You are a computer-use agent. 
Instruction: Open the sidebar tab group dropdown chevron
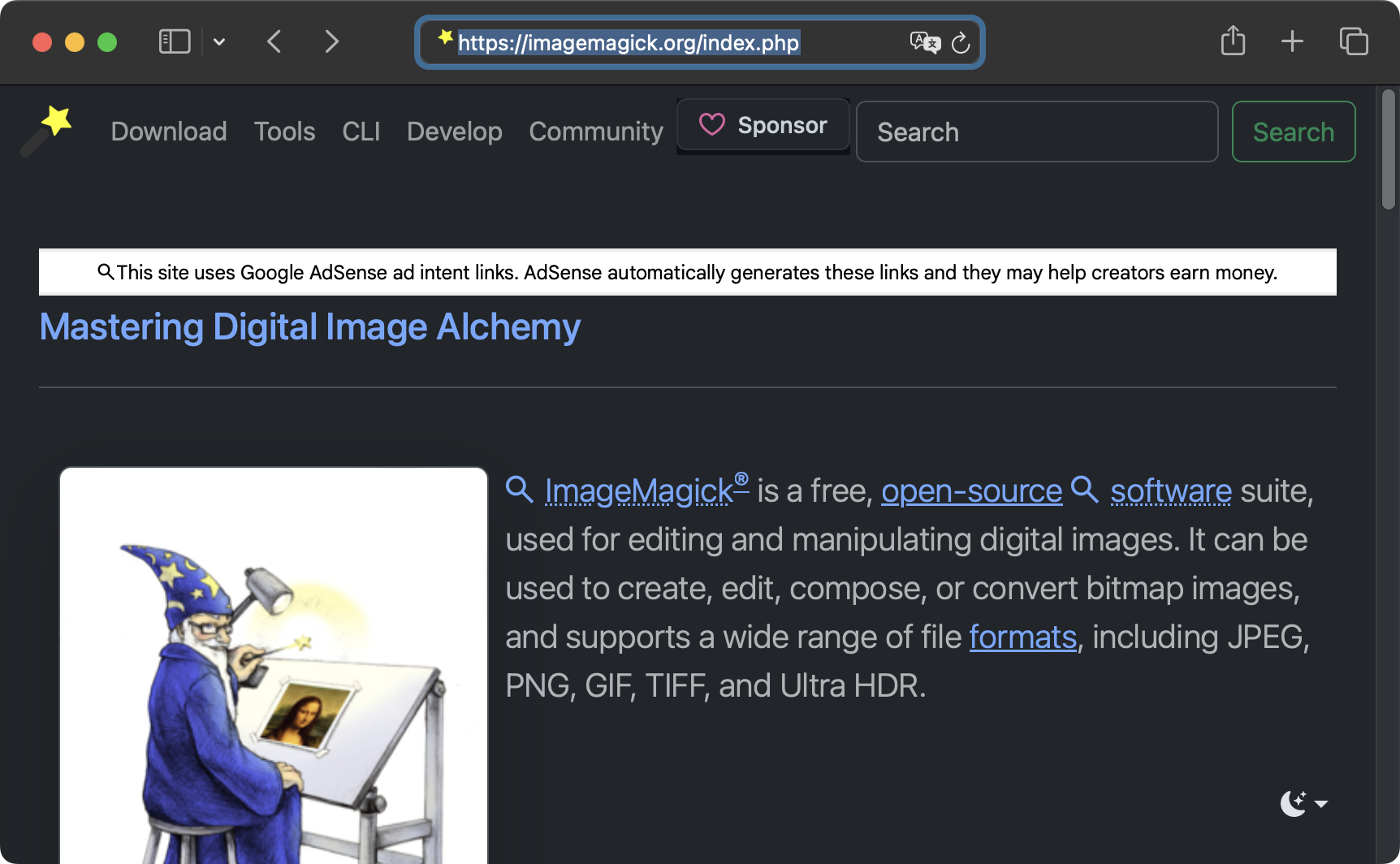point(219,41)
